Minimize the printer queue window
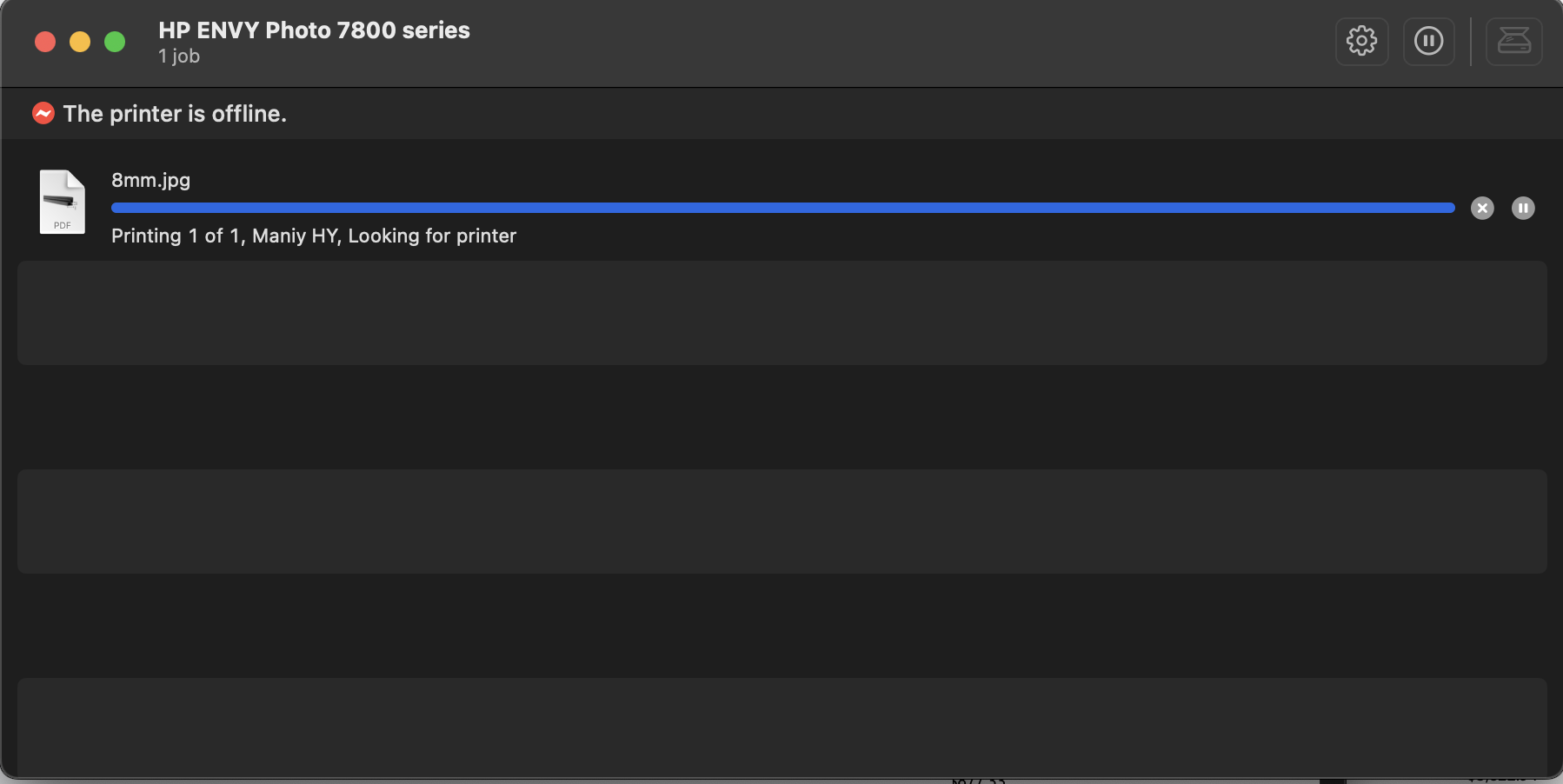This screenshot has width=1563, height=784. pos(80,42)
